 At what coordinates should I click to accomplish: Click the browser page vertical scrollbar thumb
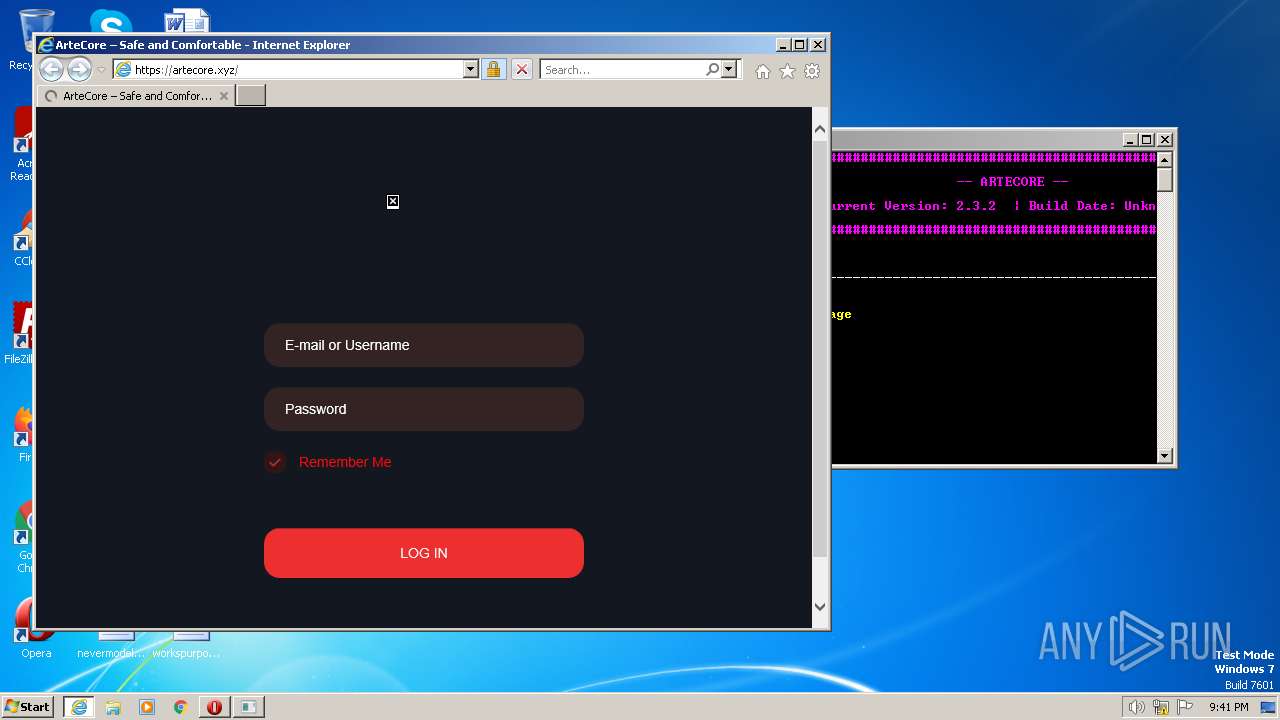point(820,348)
